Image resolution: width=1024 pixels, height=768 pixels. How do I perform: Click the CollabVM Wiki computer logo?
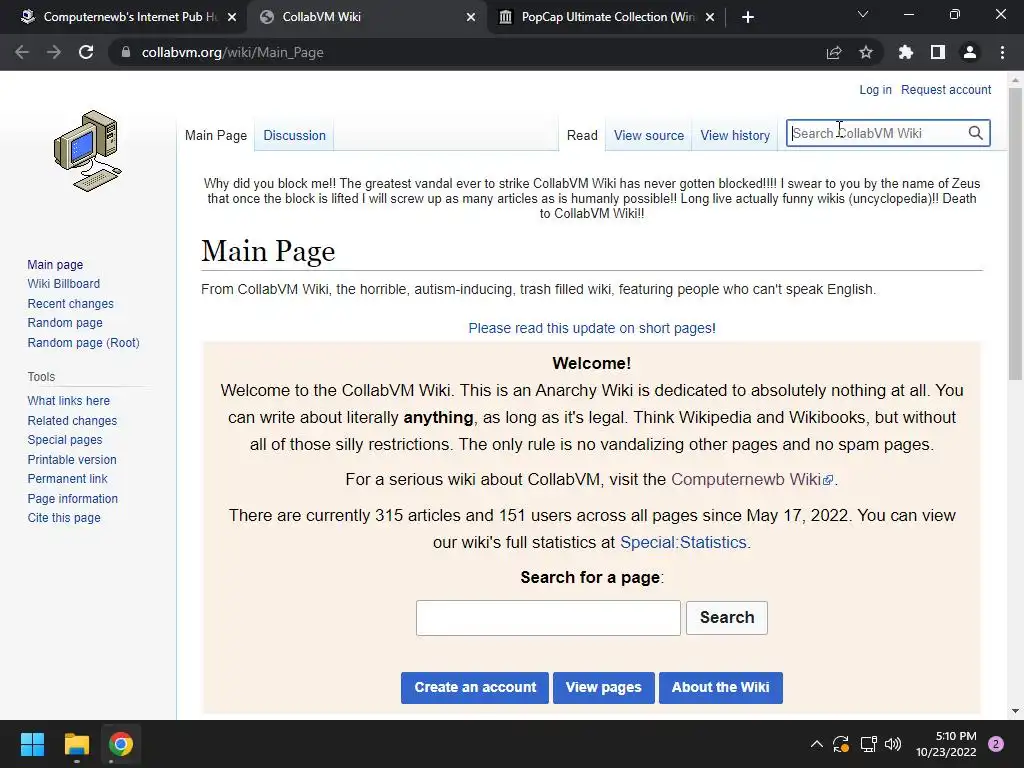point(88,151)
